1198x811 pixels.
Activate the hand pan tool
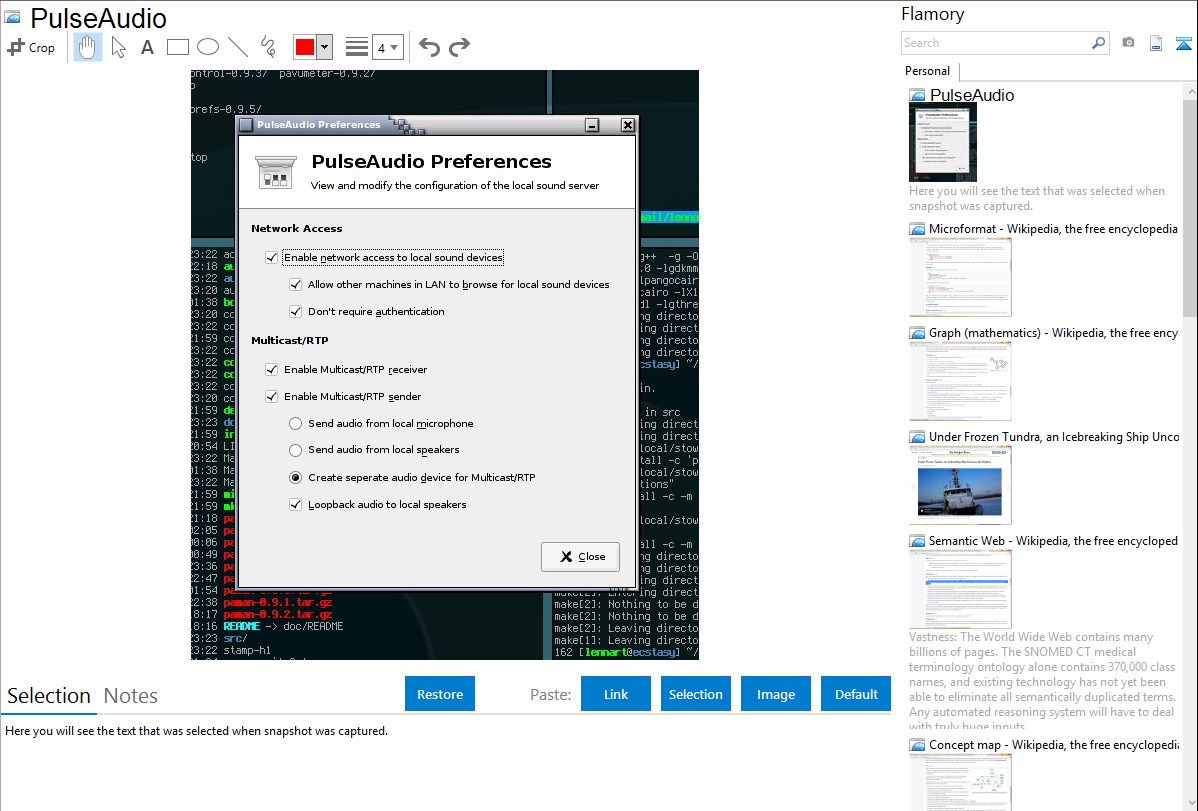(88, 47)
